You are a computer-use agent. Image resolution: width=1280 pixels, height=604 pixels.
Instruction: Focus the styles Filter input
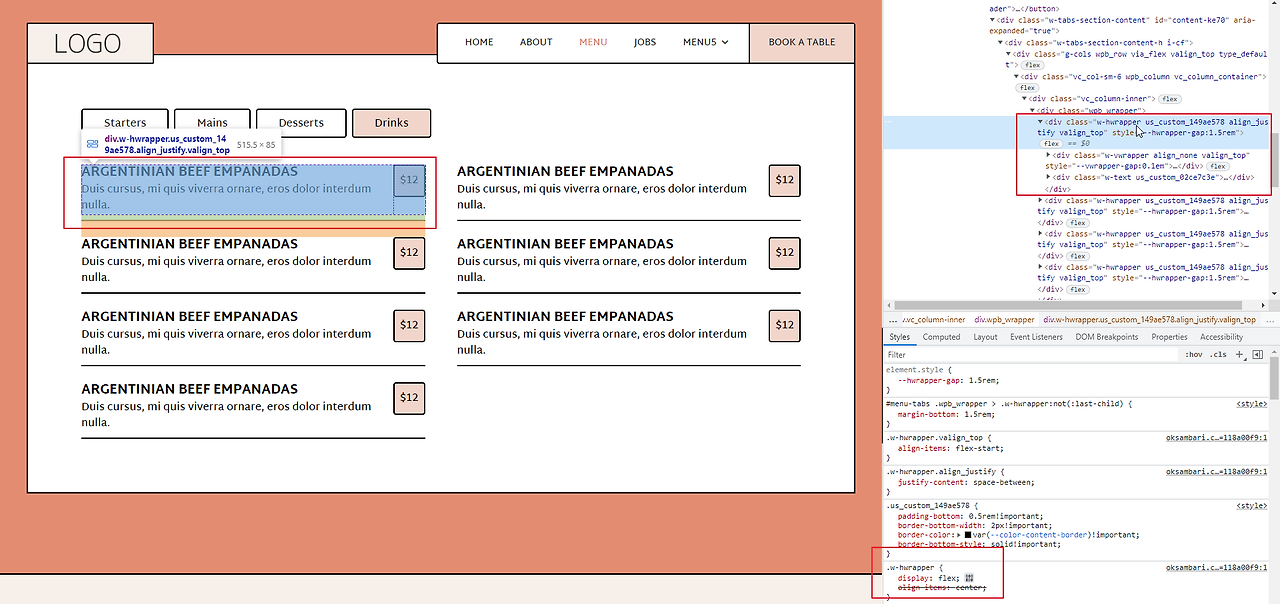click(x=1030, y=355)
